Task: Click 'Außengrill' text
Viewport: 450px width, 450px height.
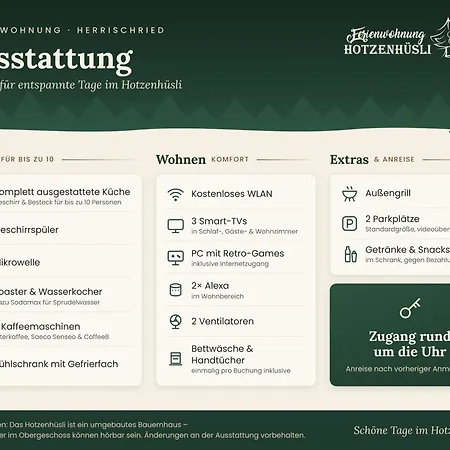Action: click(x=388, y=193)
